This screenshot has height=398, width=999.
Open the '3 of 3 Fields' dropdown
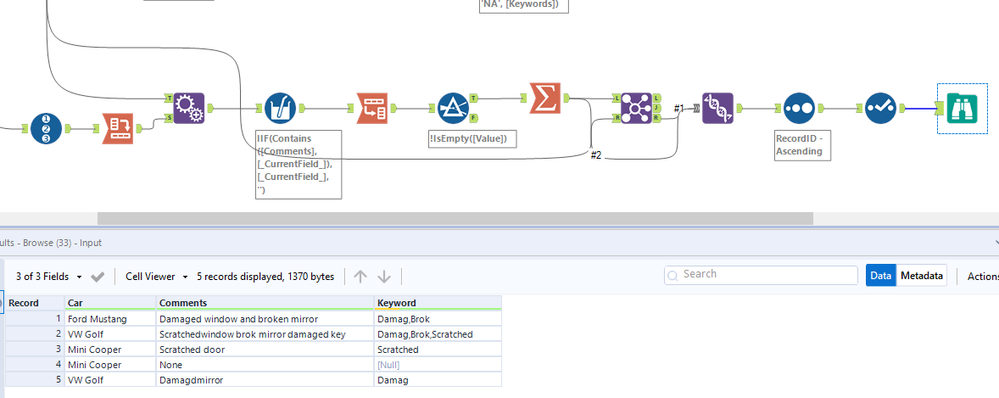[49, 276]
